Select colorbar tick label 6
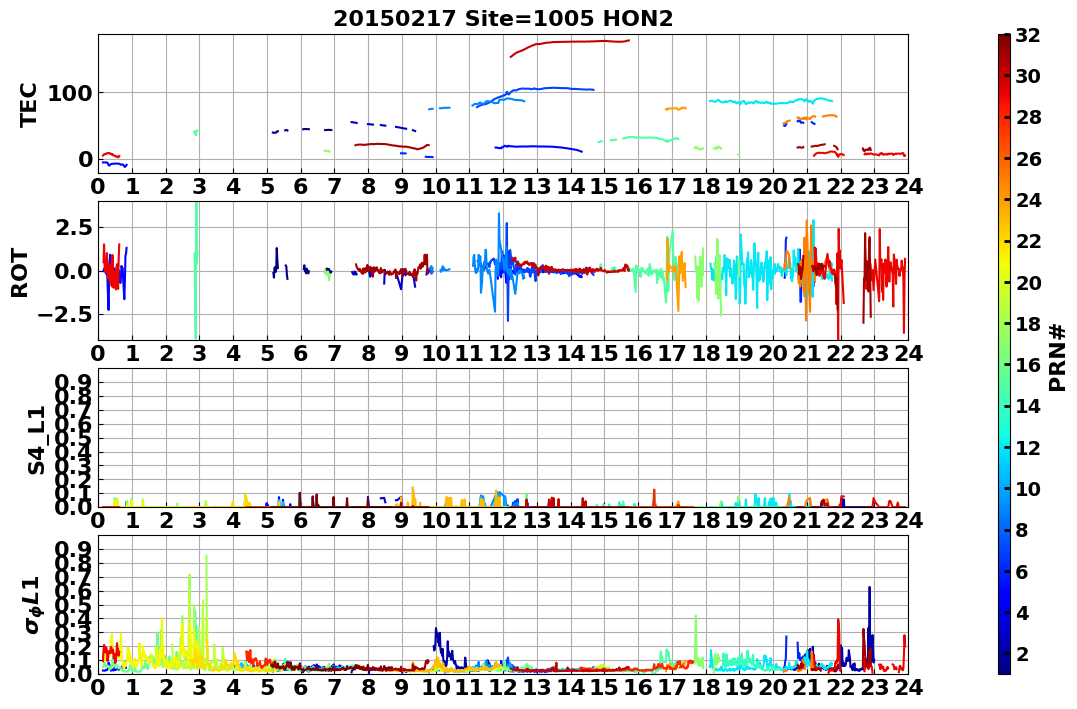This screenshot has width=1077, height=709. pyautogui.click(x=1022, y=571)
